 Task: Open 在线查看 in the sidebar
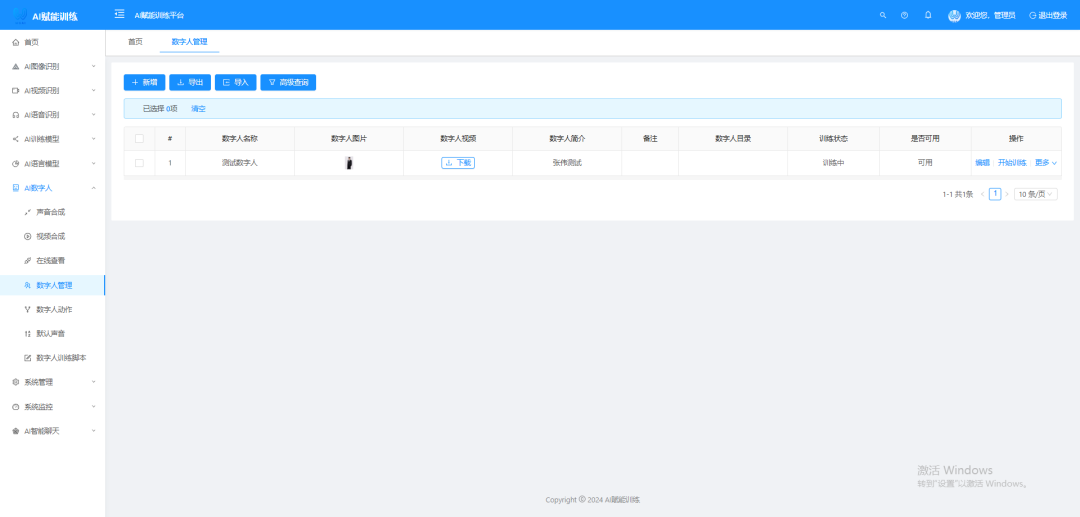pos(50,261)
